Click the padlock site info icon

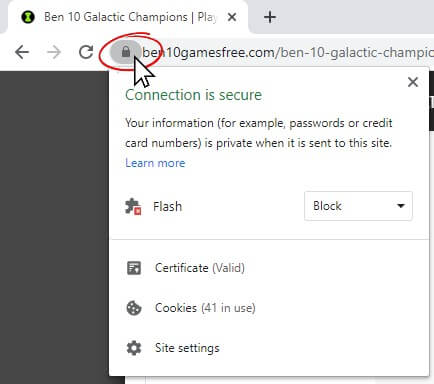tap(126, 52)
